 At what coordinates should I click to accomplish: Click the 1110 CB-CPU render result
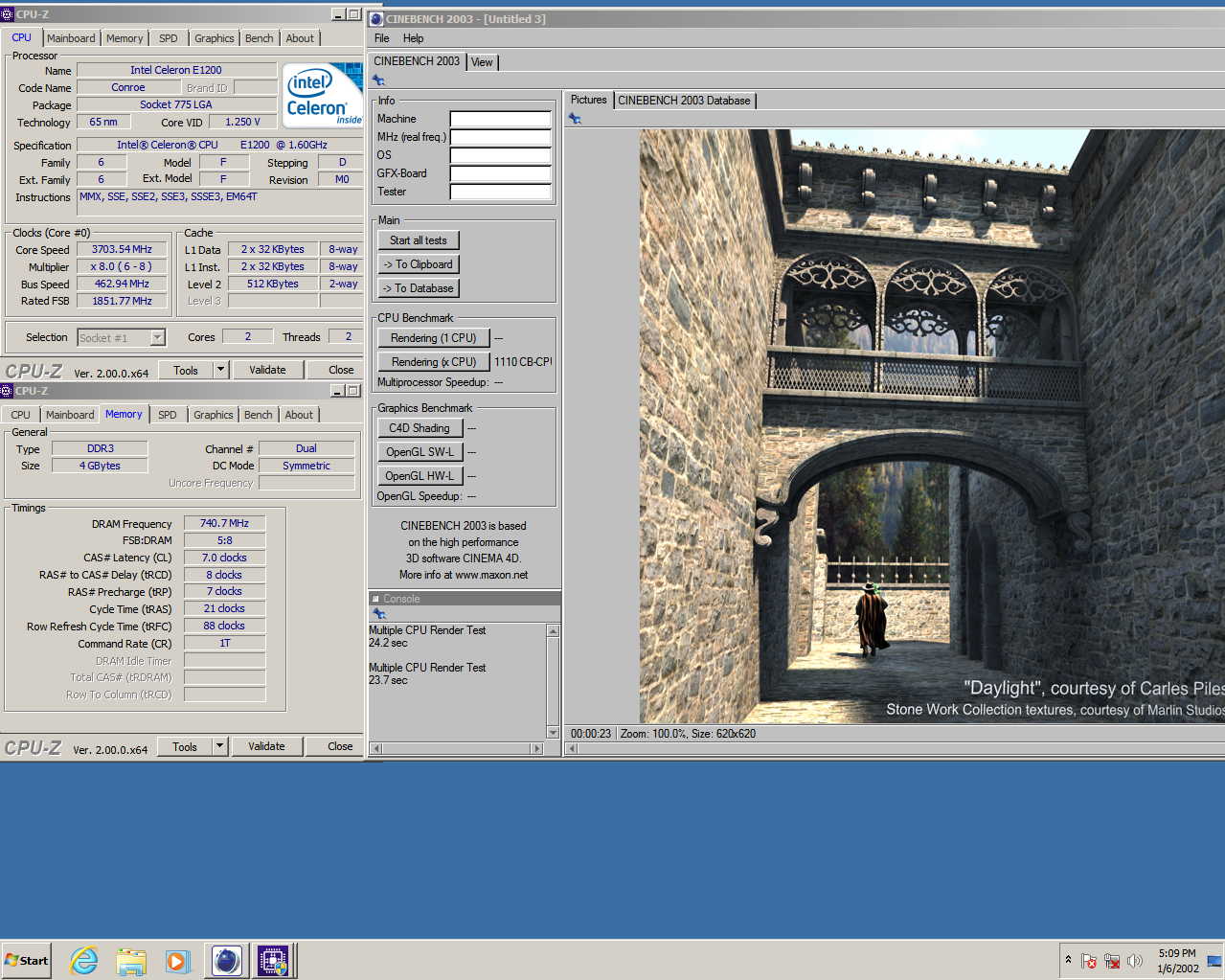523,362
